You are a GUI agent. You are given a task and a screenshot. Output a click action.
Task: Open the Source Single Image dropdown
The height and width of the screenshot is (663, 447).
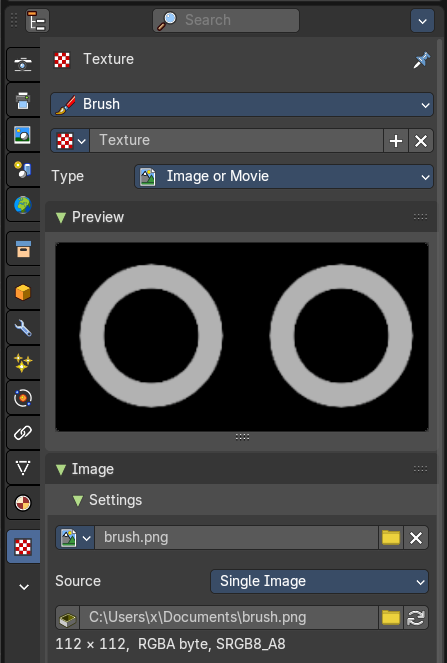pyautogui.click(x=319, y=581)
